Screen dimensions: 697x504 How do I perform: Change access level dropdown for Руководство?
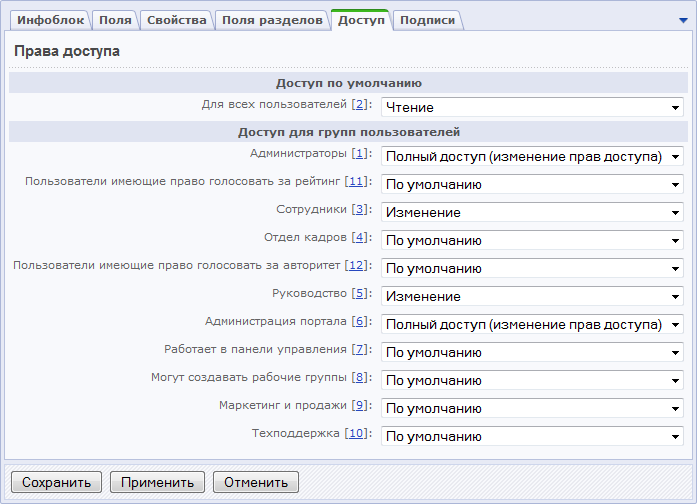(530, 297)
